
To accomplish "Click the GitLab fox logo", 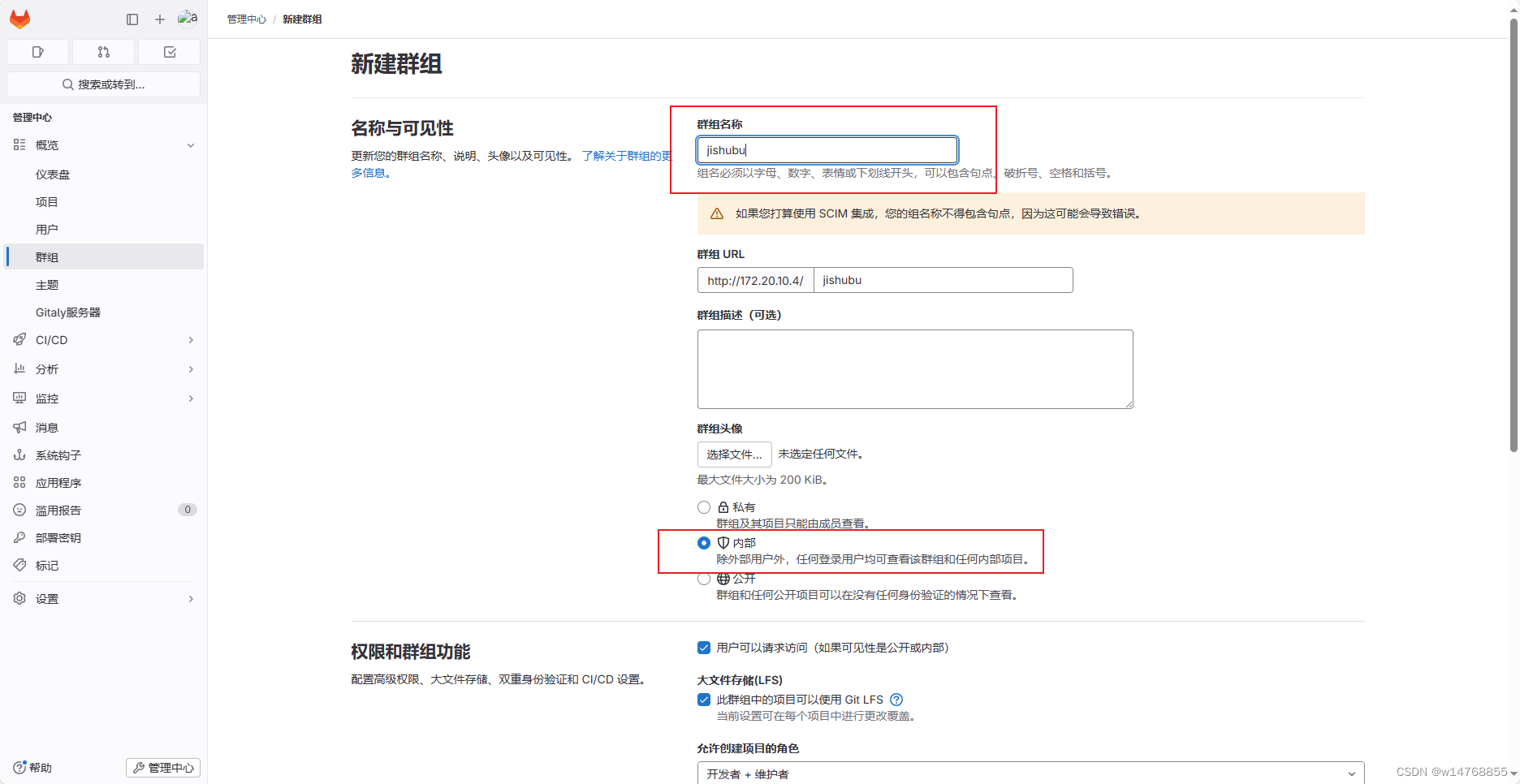I will point(19,19).
